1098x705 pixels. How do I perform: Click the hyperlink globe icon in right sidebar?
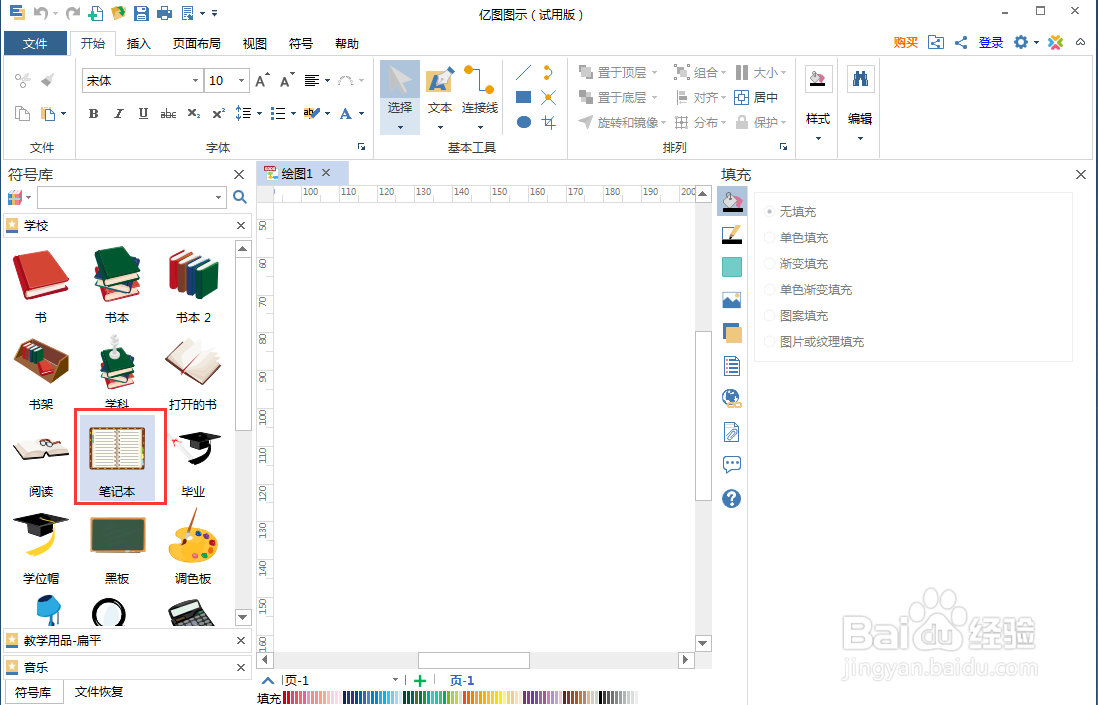[x=731, y=398]
